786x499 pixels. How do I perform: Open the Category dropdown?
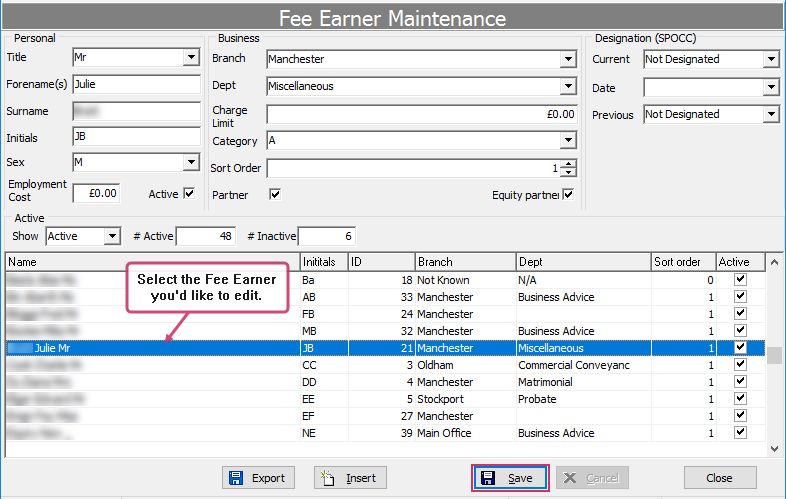[568, 140]
